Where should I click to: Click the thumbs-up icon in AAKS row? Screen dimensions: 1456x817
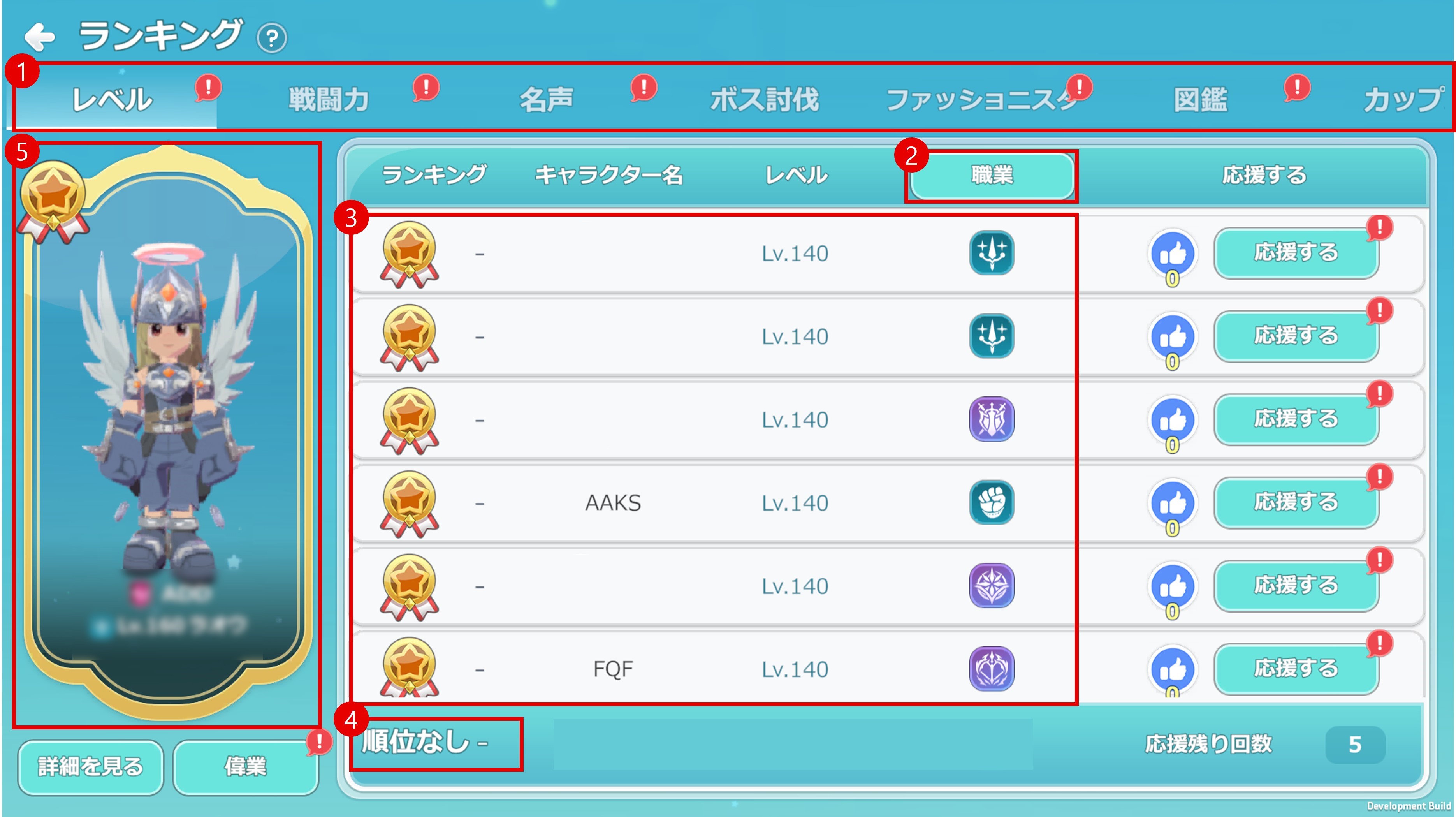coord(1173,503)
